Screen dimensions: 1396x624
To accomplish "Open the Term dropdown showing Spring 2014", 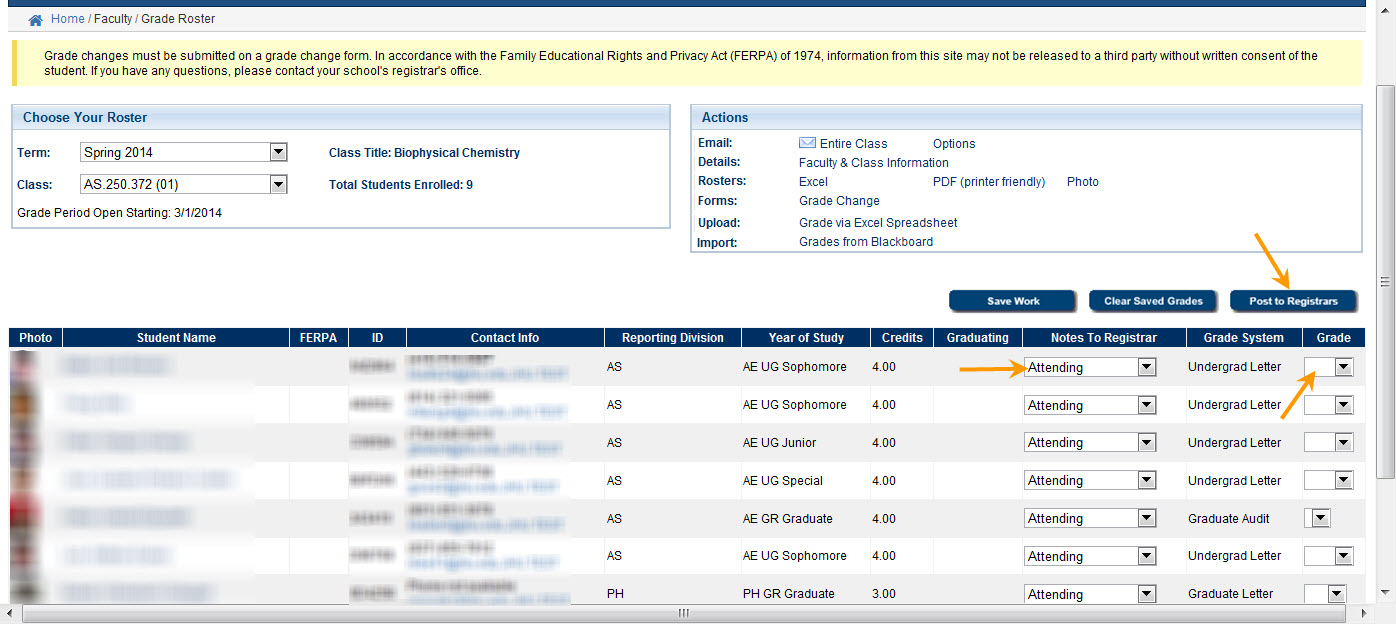I will click(x=184, y=152).
